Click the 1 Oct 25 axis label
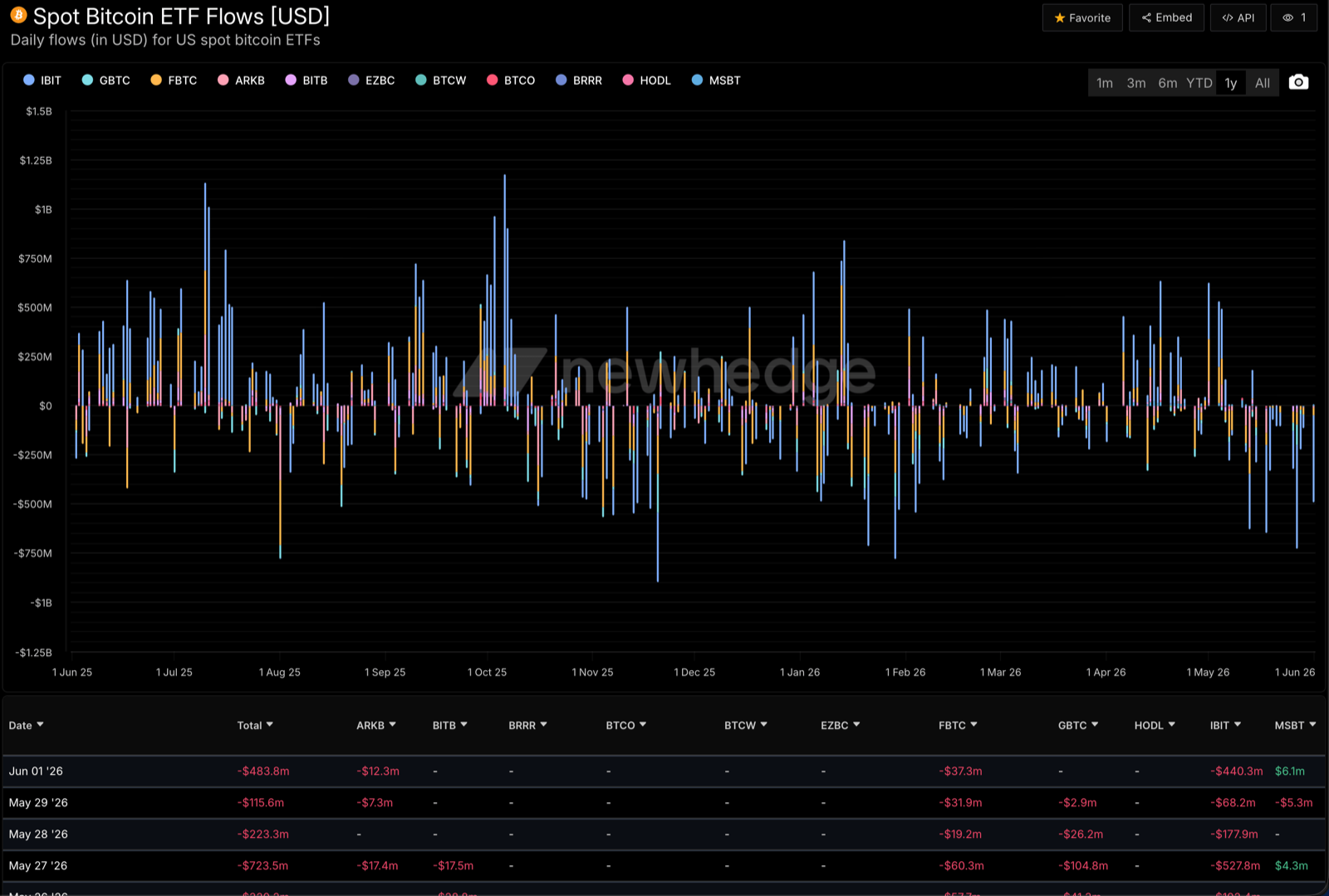Screen dimensions: 1329x896 click(x=487, y=673)
